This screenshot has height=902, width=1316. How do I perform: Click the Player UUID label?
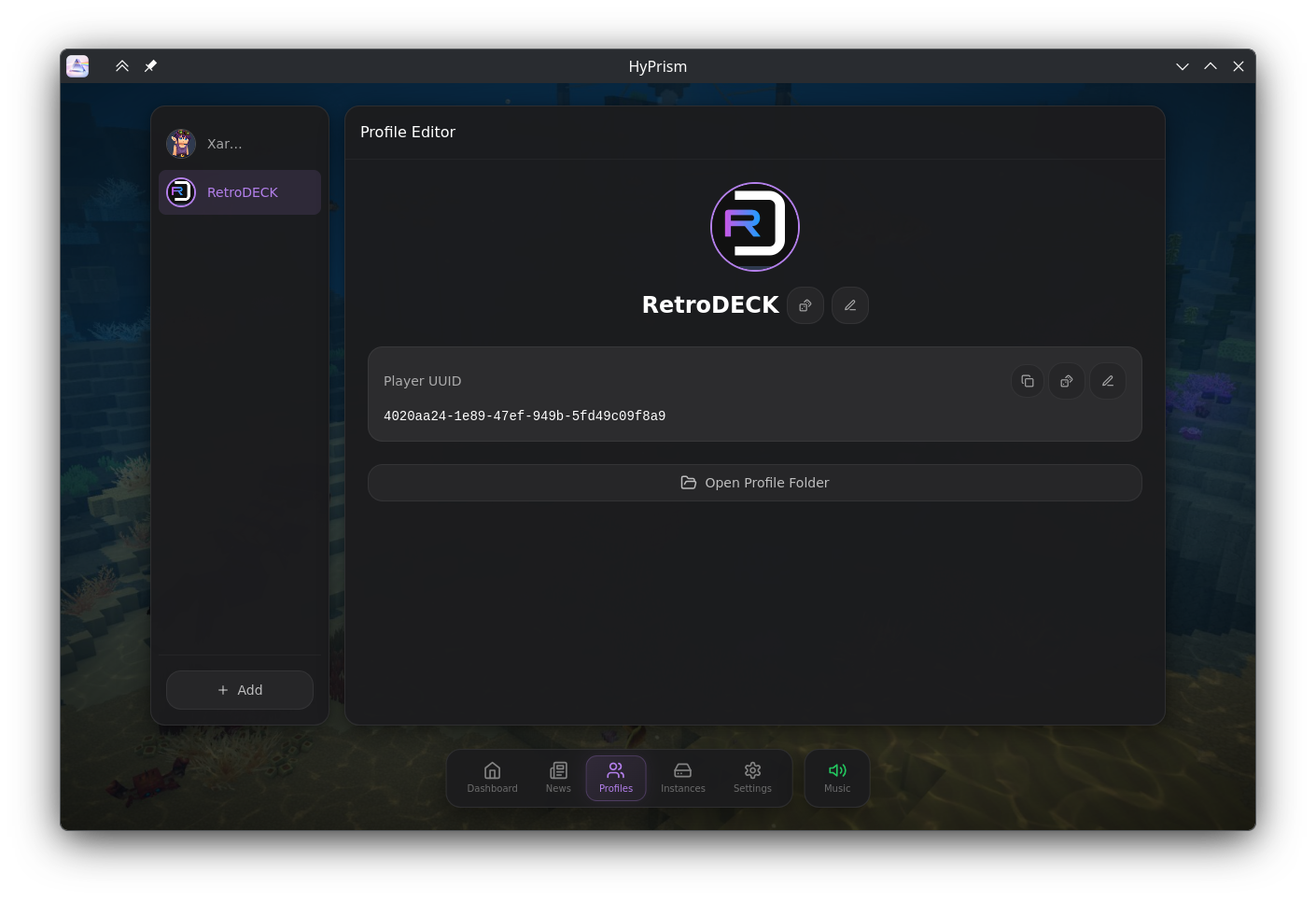(x=423, y=381)
